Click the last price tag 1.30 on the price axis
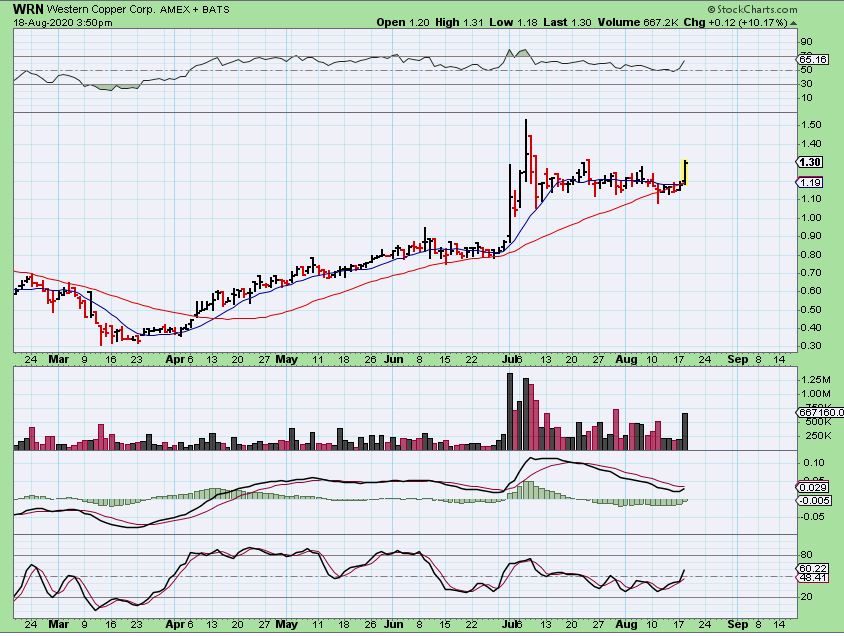This screenshot has width=844, height=636. [x=810, y=162]
